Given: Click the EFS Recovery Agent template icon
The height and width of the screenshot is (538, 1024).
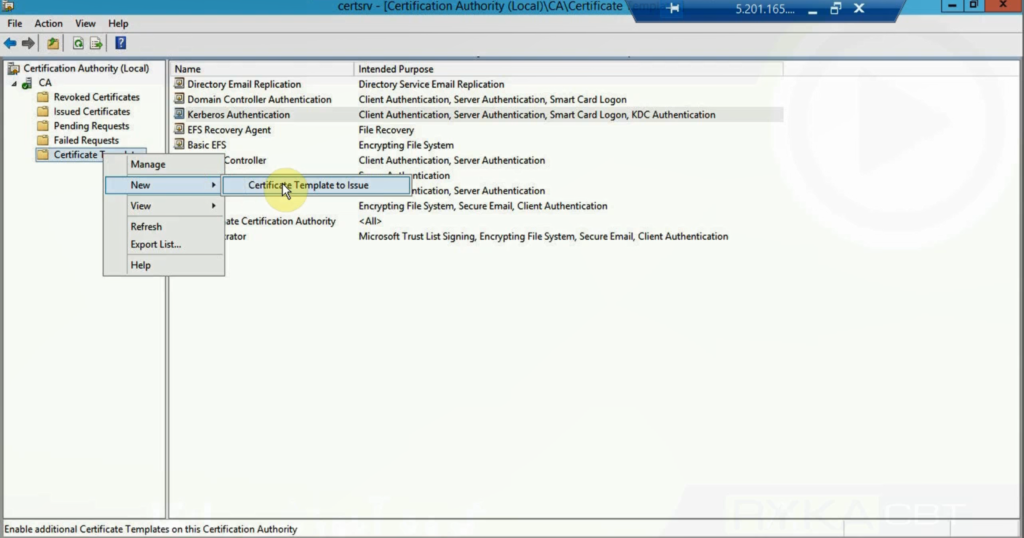Looking at the screenshot, I should 179,129.
